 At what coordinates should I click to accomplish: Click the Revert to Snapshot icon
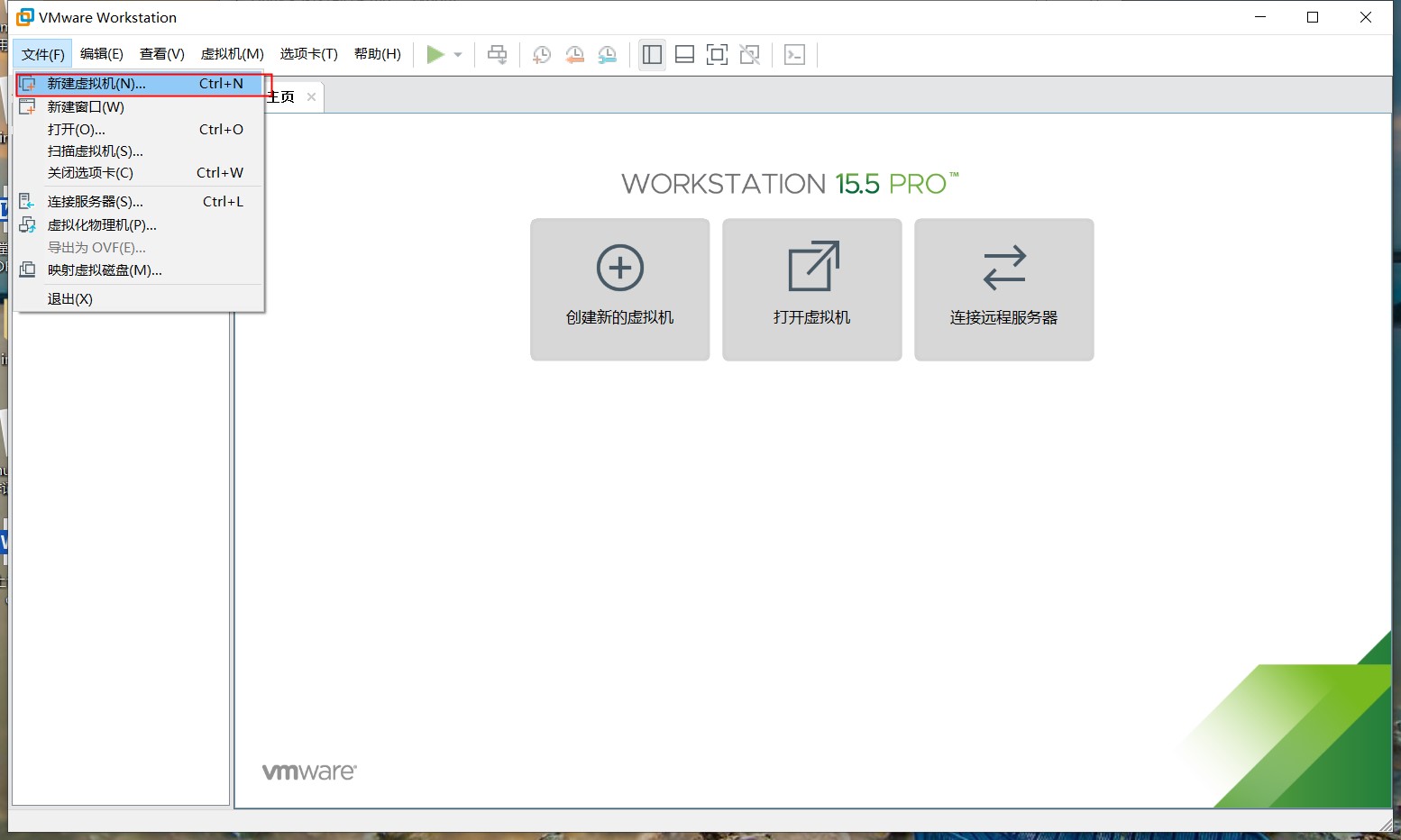(x=574, y=55)
